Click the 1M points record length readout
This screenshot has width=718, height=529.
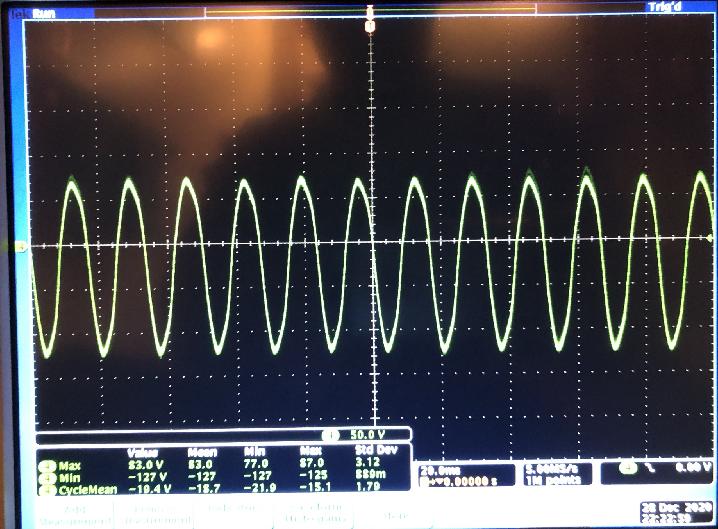click(553, 480)
